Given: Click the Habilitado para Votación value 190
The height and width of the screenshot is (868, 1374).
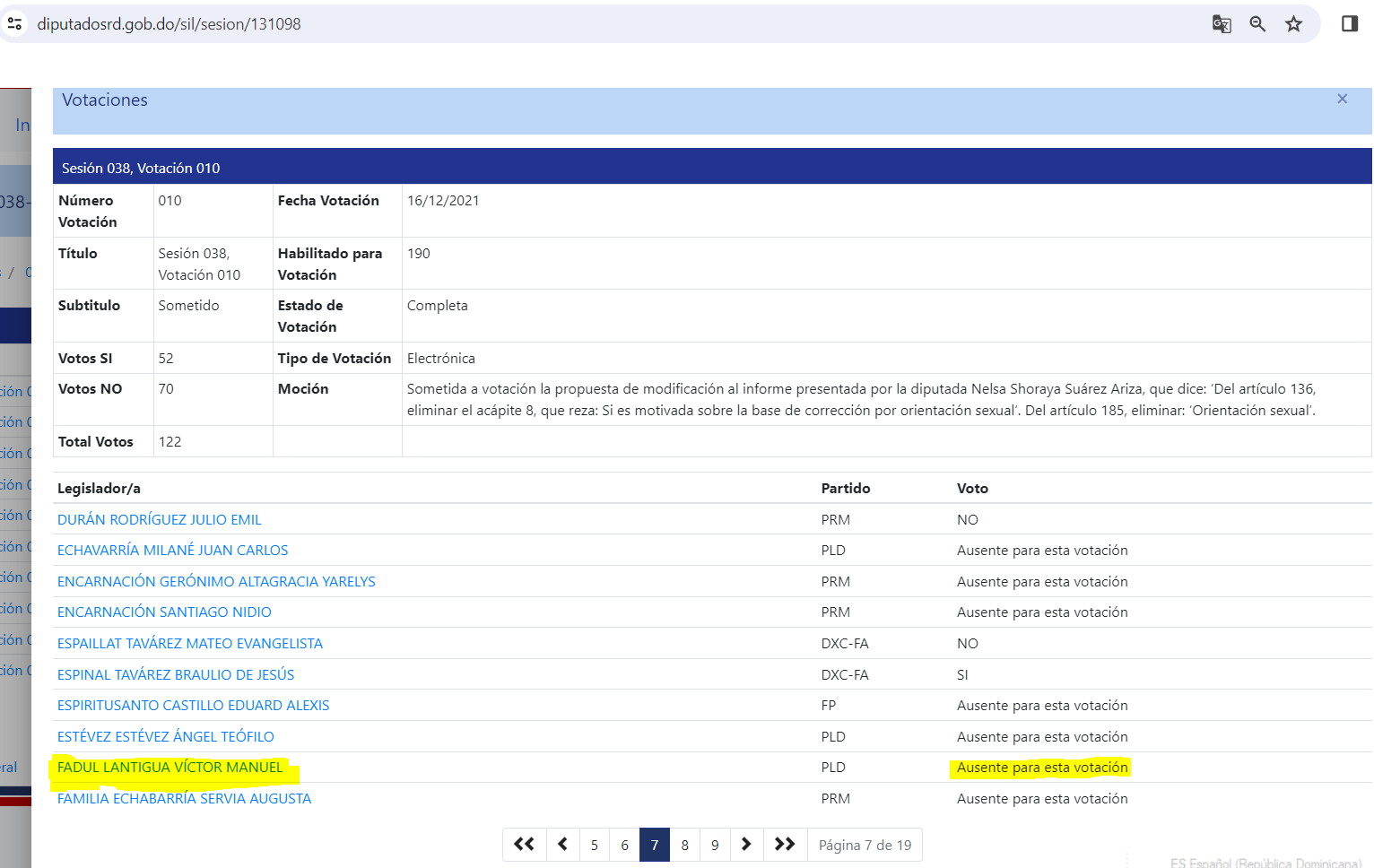Looking at the screenshot, I should coord(419,254).
